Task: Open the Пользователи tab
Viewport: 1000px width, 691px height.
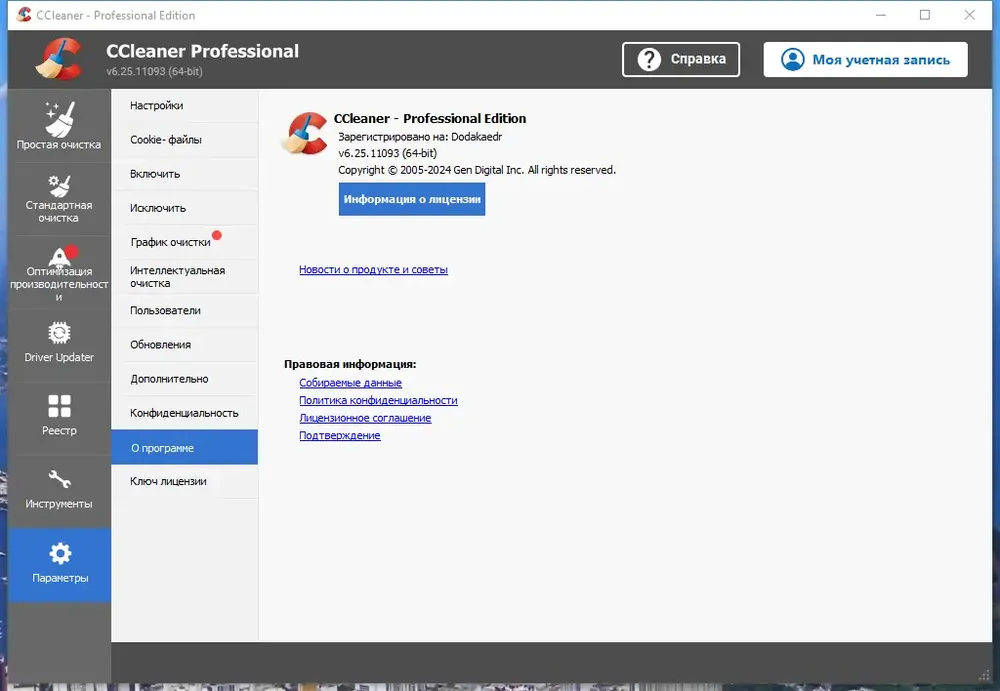Action: [x=185, y=310]
